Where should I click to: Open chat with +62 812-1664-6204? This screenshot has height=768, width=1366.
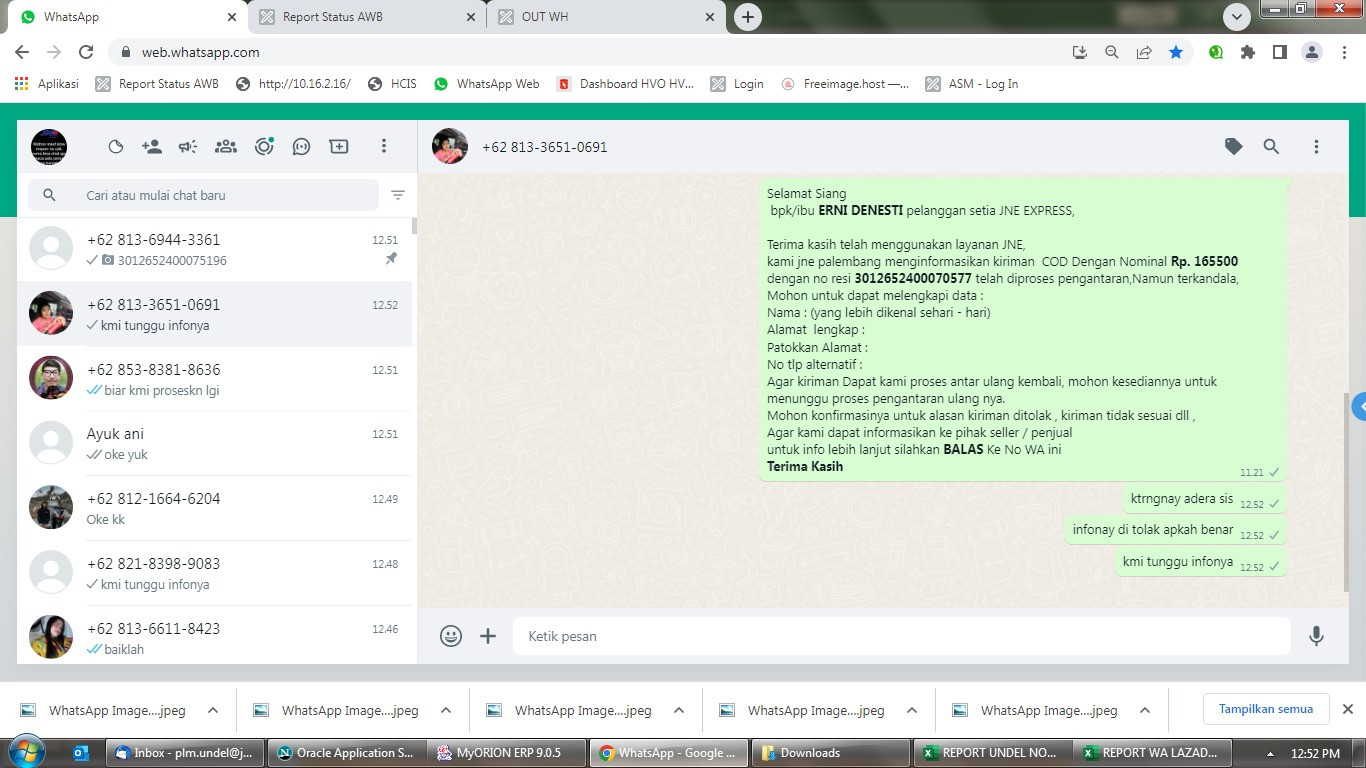(x=215, y=509)
